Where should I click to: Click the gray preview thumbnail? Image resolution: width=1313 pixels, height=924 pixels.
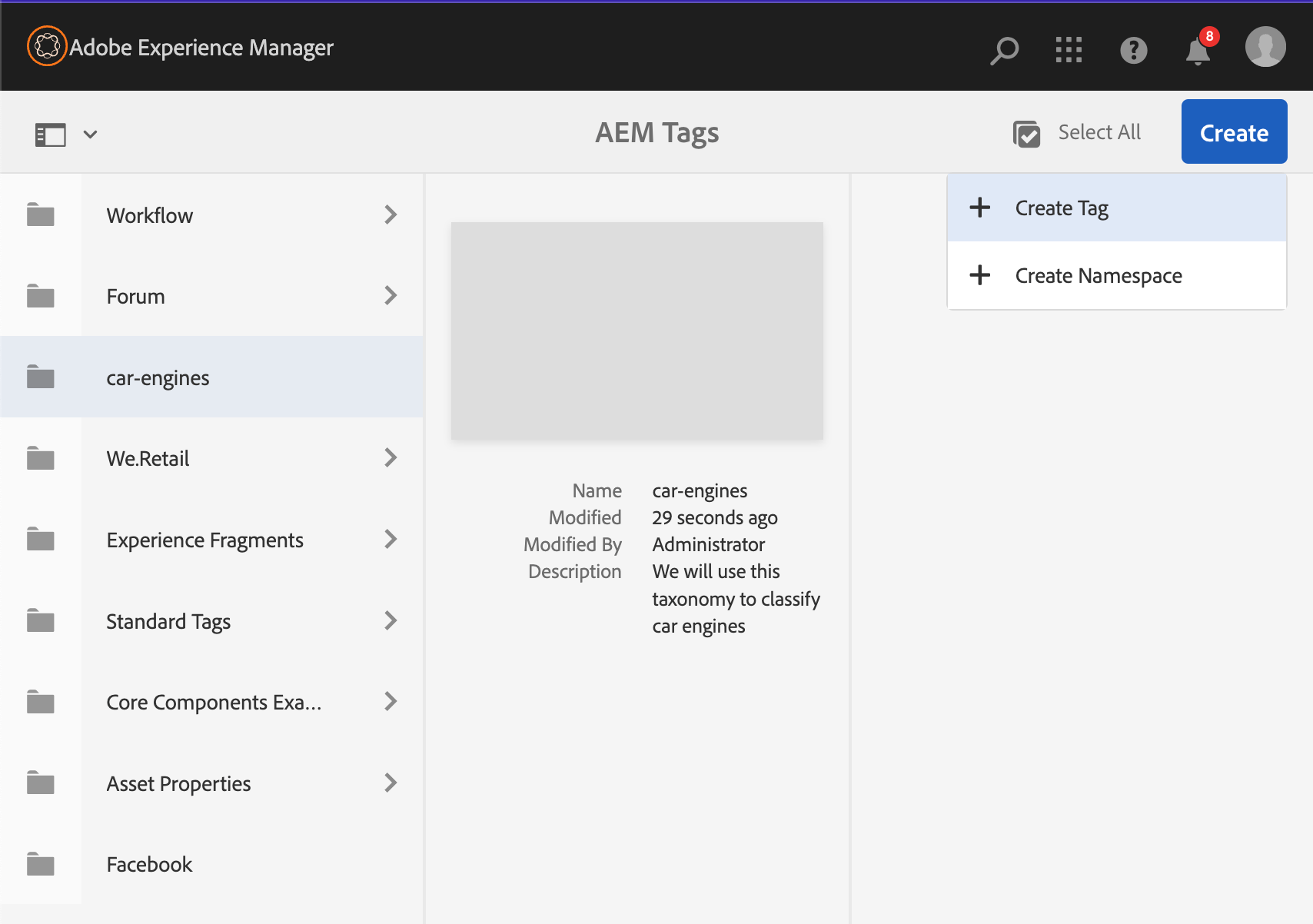pyautogui.click(x=637, y=331)
